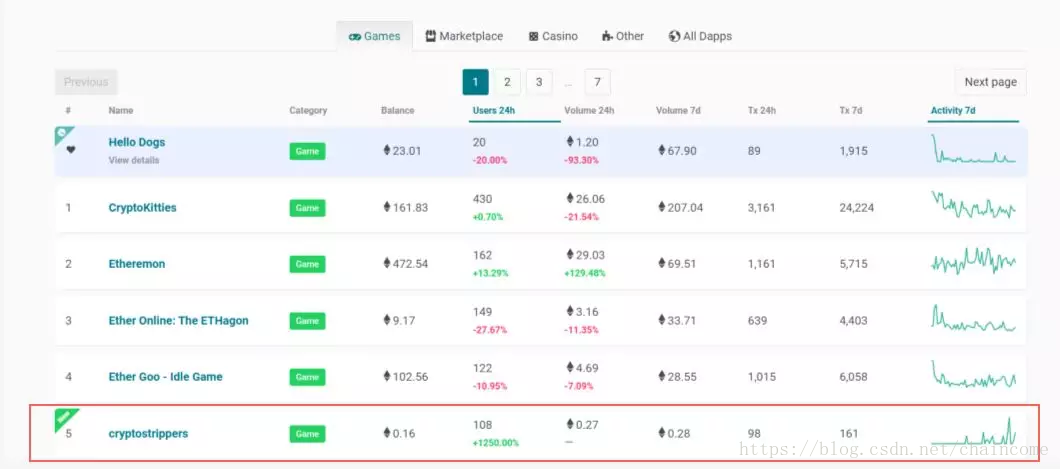The width and height of the screenshot is (1060, 469).
Task: Click the store icon on Marketplace tab
Action: (x=431, y=36)
